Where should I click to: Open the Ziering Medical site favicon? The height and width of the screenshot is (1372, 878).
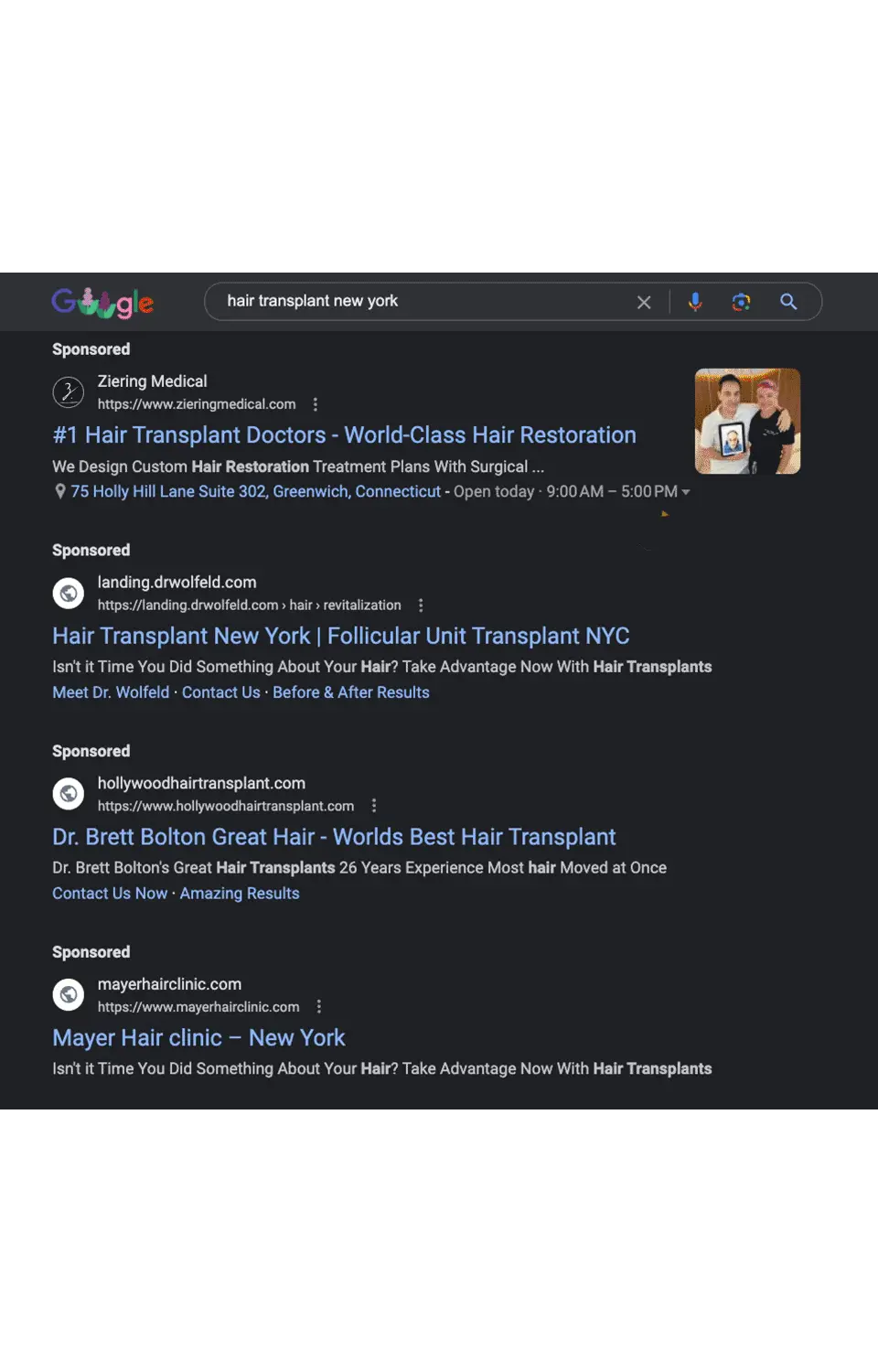tap(69, 392)
